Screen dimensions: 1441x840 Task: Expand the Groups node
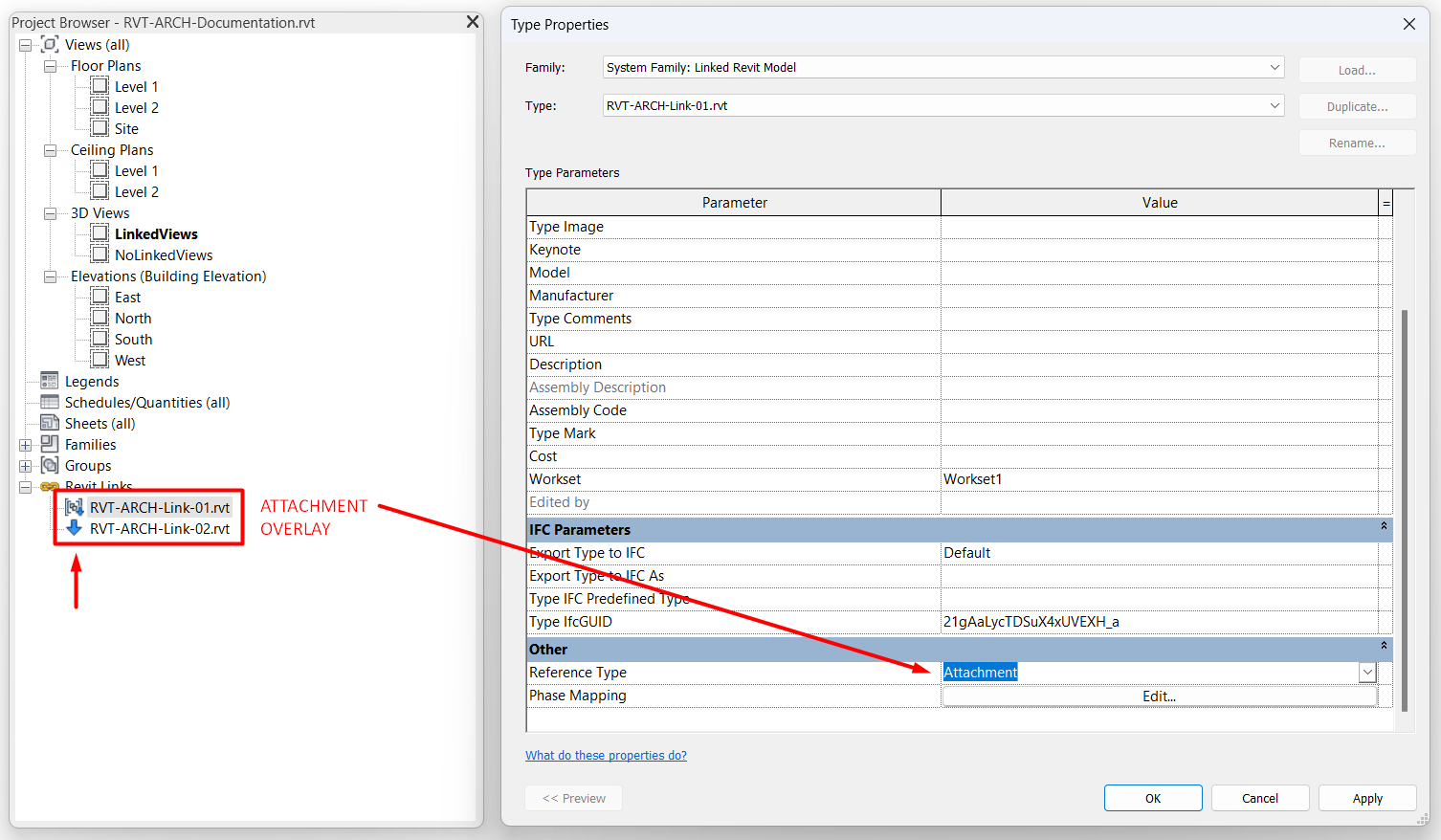point(26,466)
